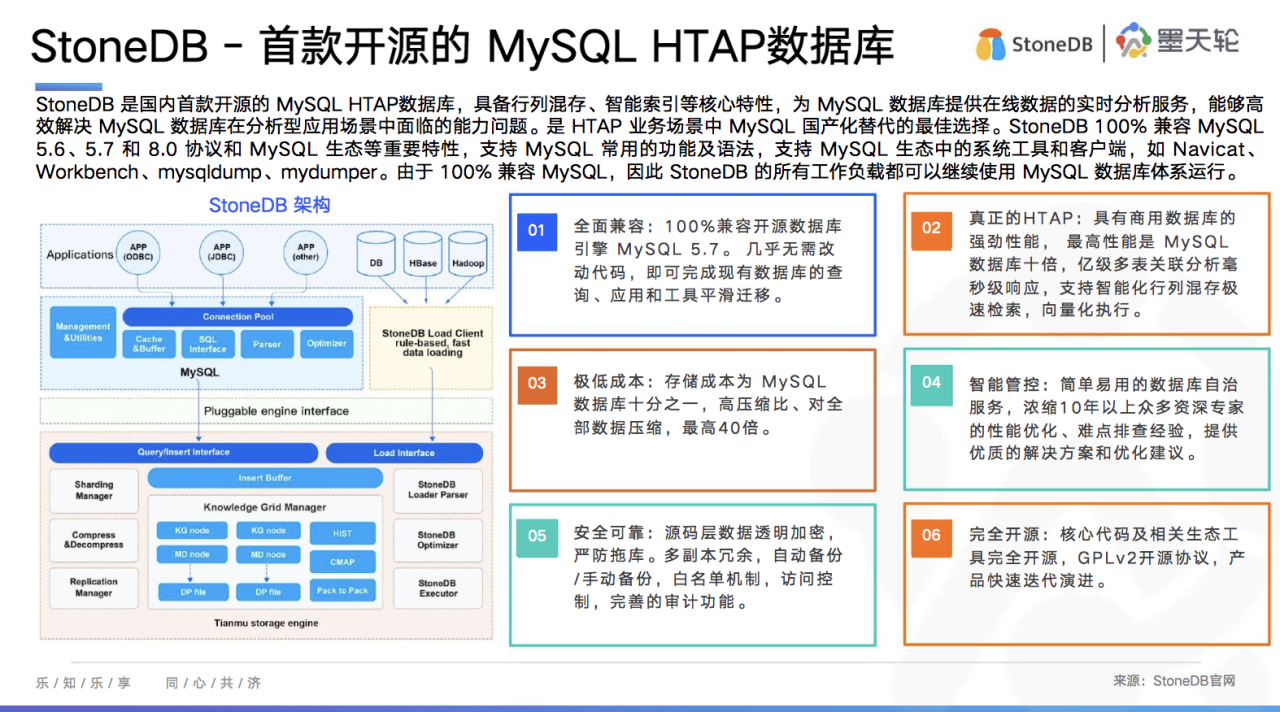Click the teal 04 number badge
The image size is (1280, 712).
[x=931, y=383]
